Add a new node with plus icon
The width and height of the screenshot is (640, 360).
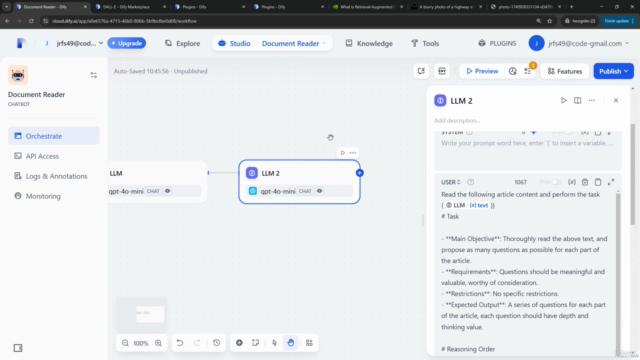(239, 343)
